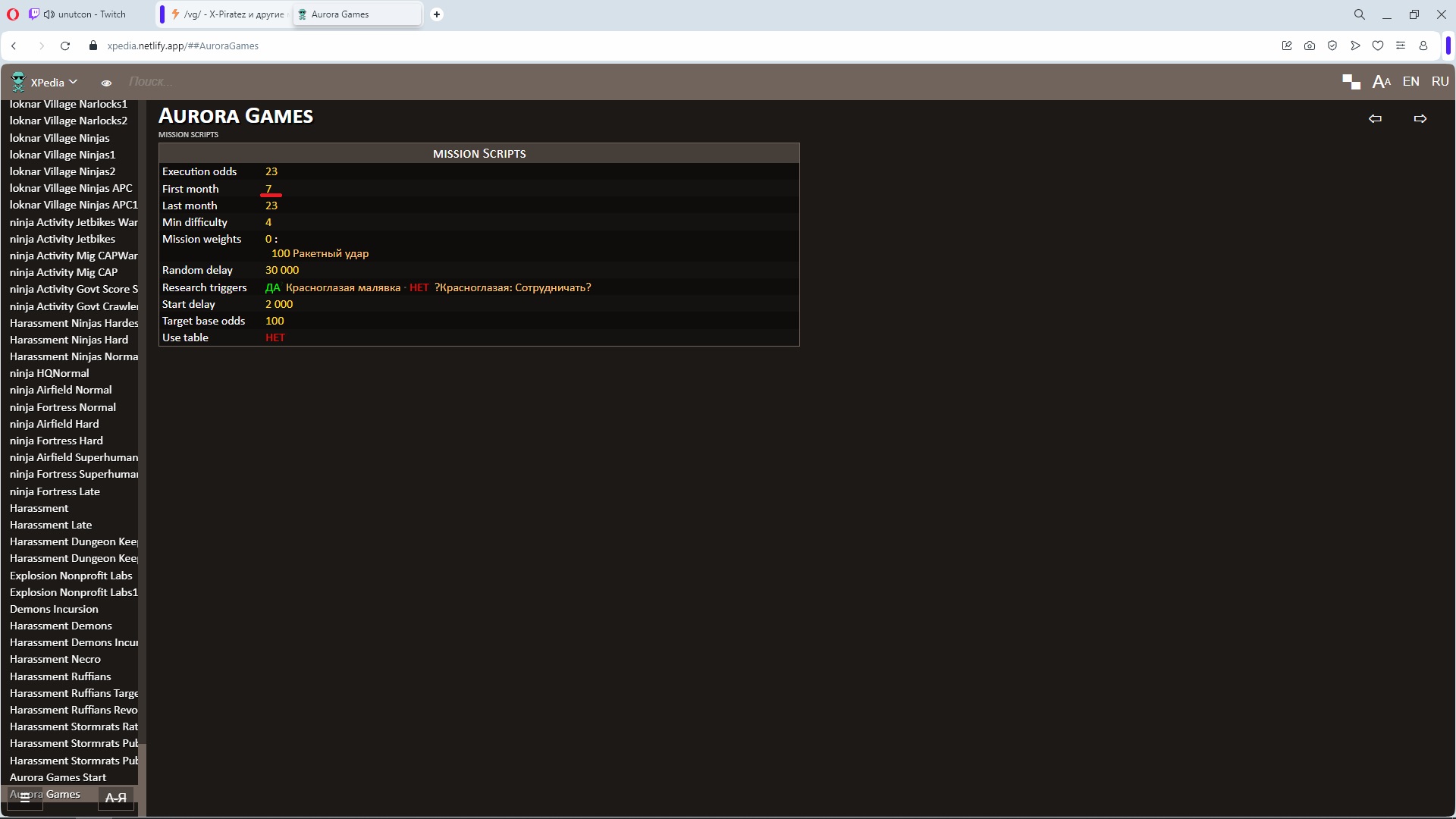The width and height of the screenshot is (1456, 819).
Task: Click the XPedia pirate skull logo
Action: [x=18, y=82]
